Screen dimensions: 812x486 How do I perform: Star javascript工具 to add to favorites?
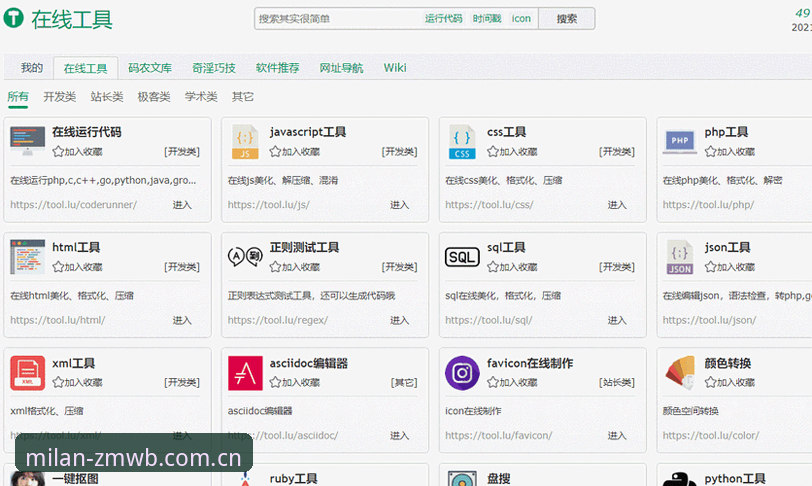coord(275,151)
